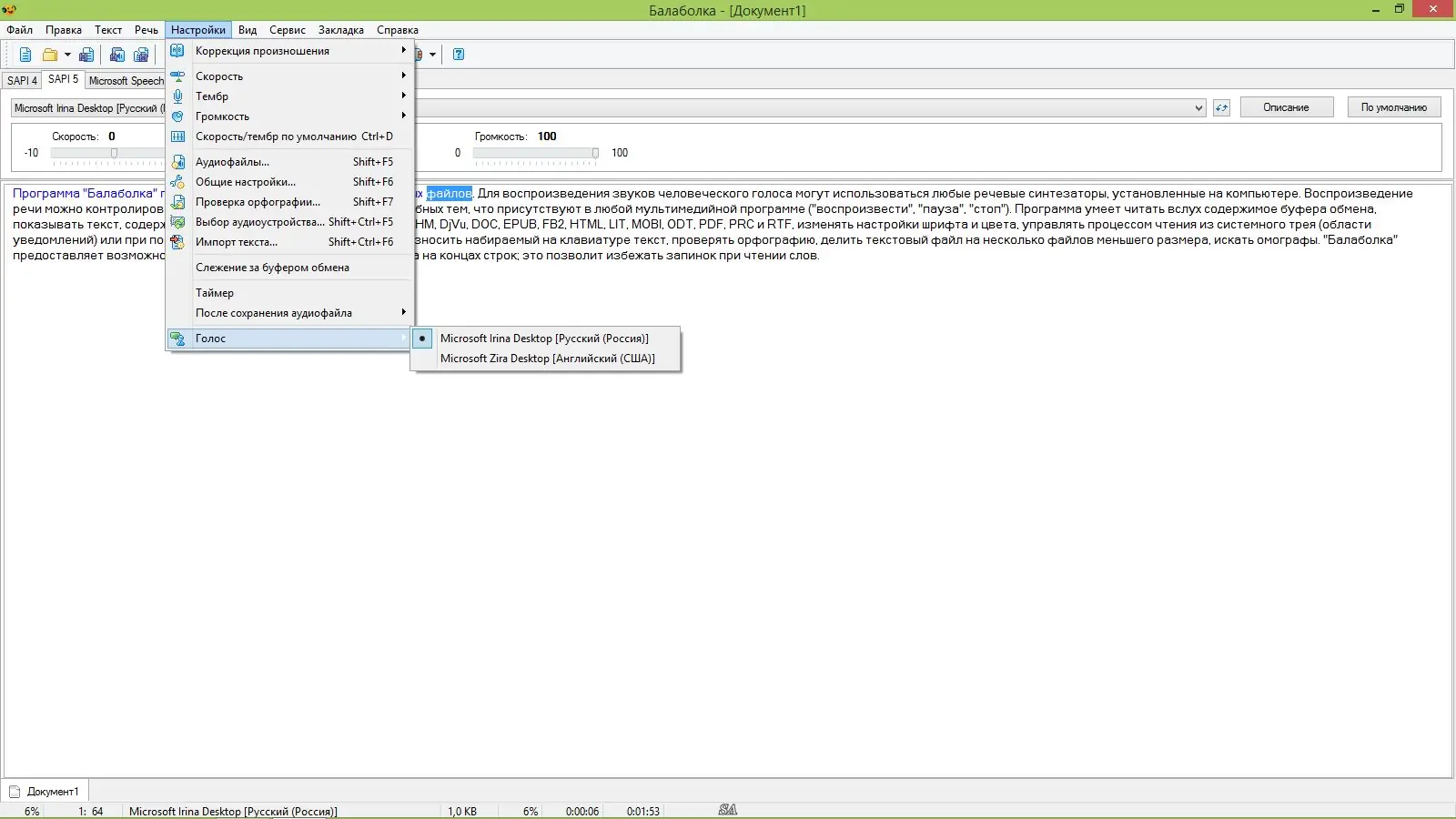Click the Описание button
1456x819 pixels.
[1286, 107]
